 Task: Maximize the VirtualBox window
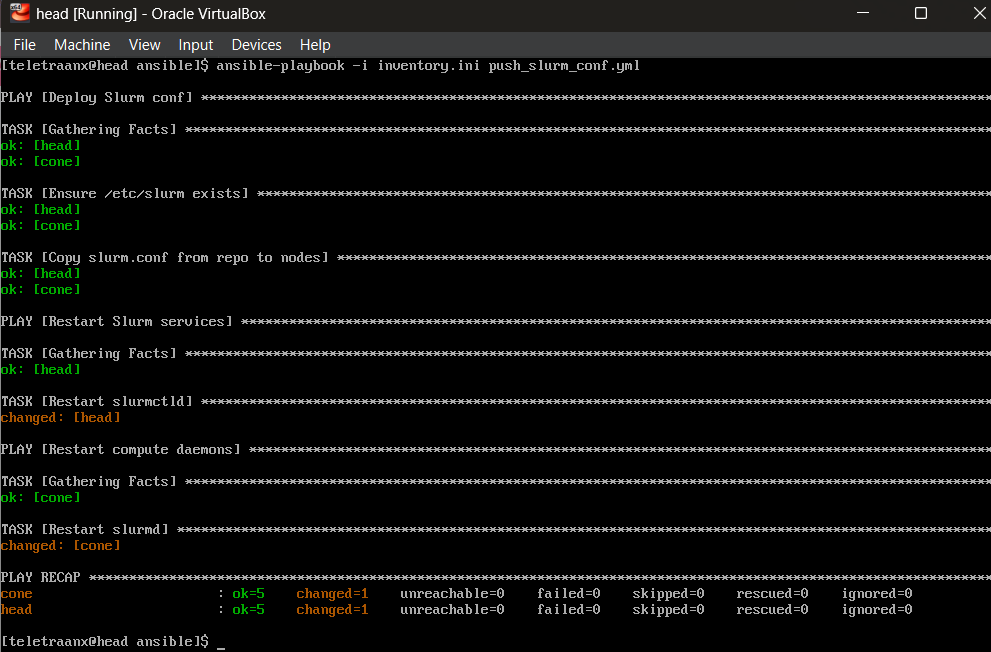(920, 14)
